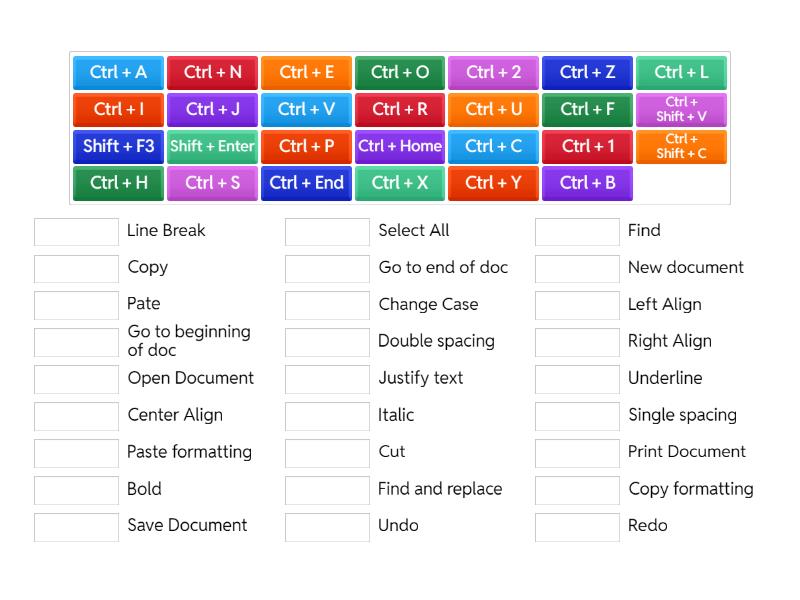Choose the blank box next to Redo
The image size is (800, 600).
pyautogui.click(x=577, y=527)
